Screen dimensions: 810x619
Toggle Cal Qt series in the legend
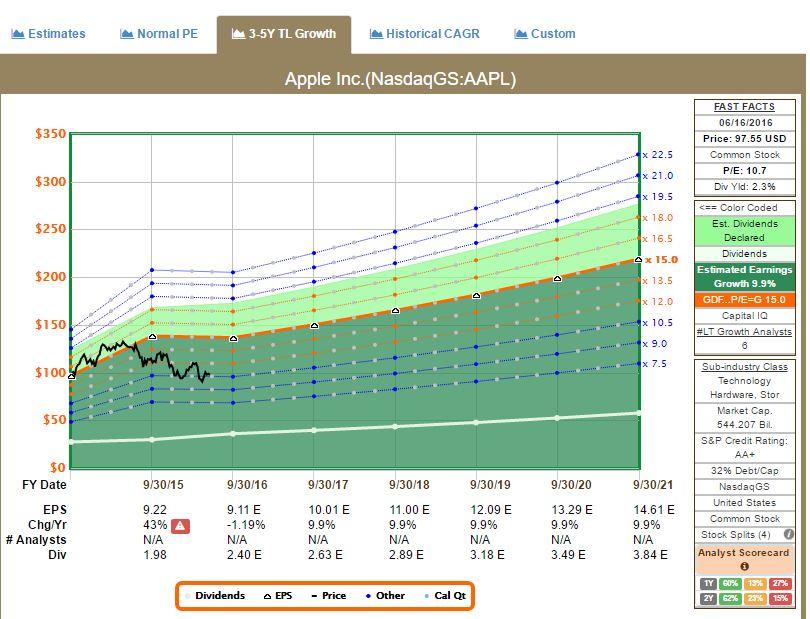(x=445, y=596)
